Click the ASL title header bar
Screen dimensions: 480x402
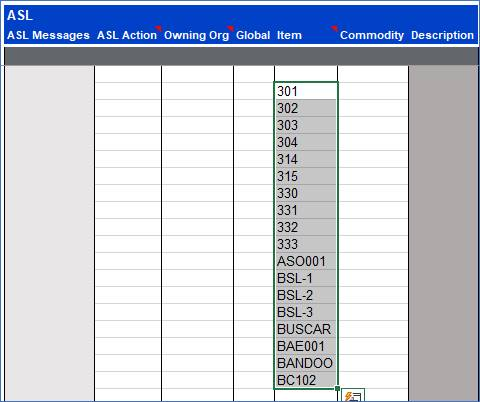click(x=241, y=15)
